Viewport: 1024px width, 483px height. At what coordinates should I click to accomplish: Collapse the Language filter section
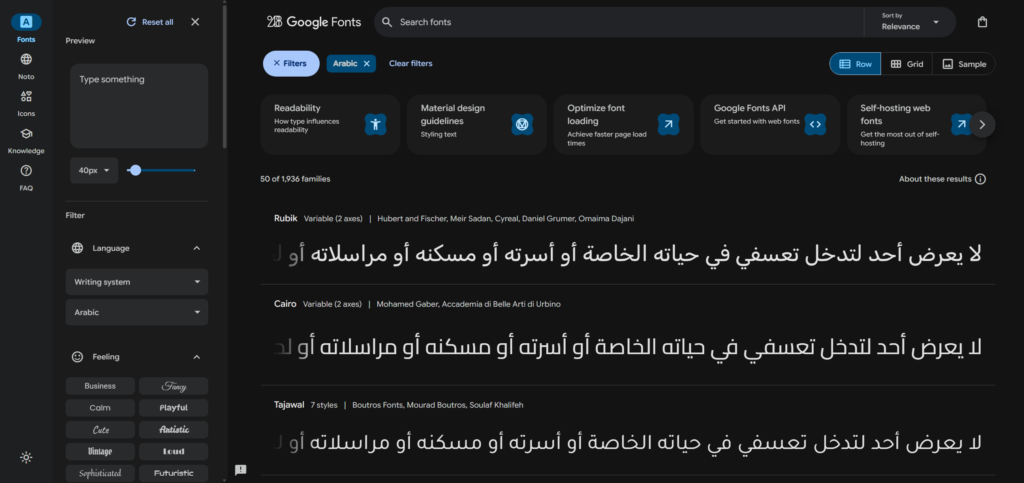(197, 248)
